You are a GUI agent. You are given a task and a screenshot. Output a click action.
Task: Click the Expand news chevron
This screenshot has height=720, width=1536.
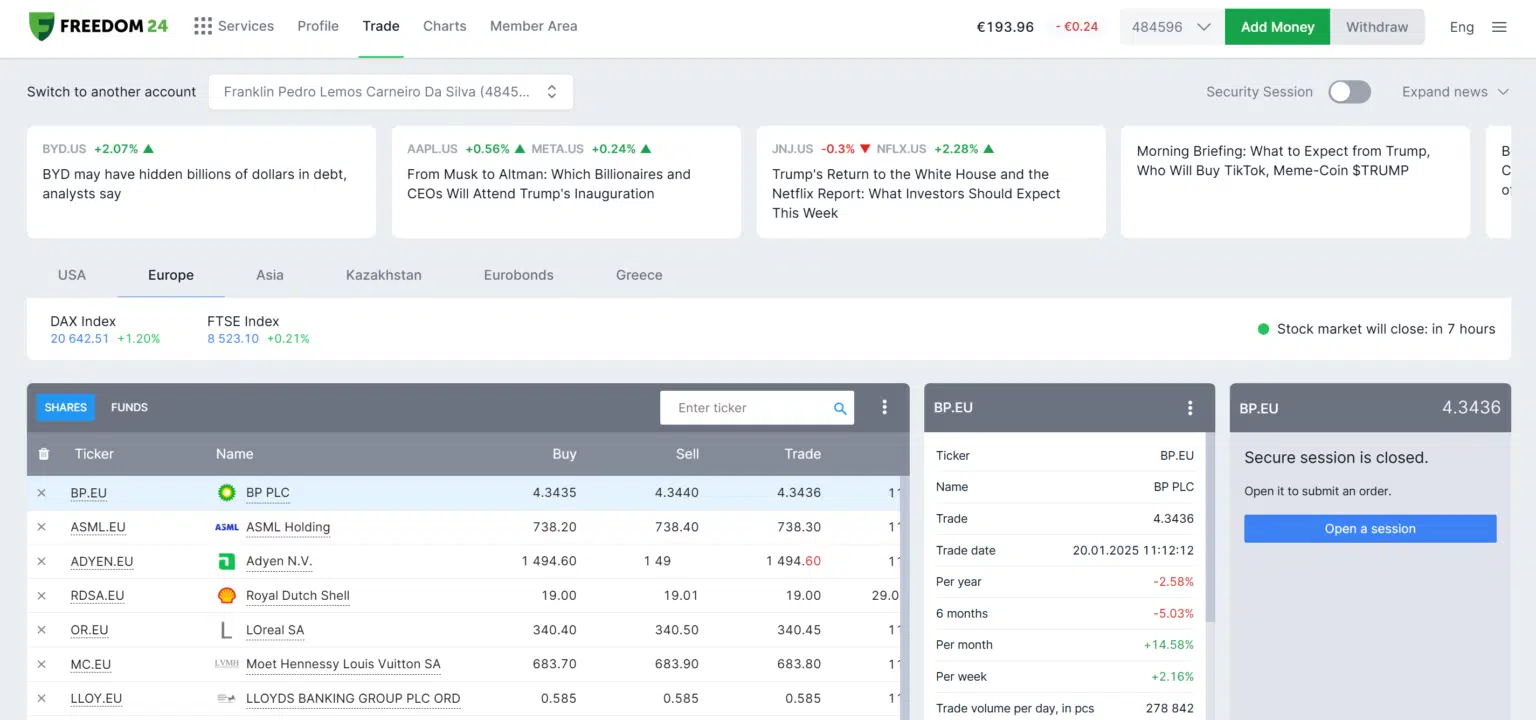coord(1501,91)
